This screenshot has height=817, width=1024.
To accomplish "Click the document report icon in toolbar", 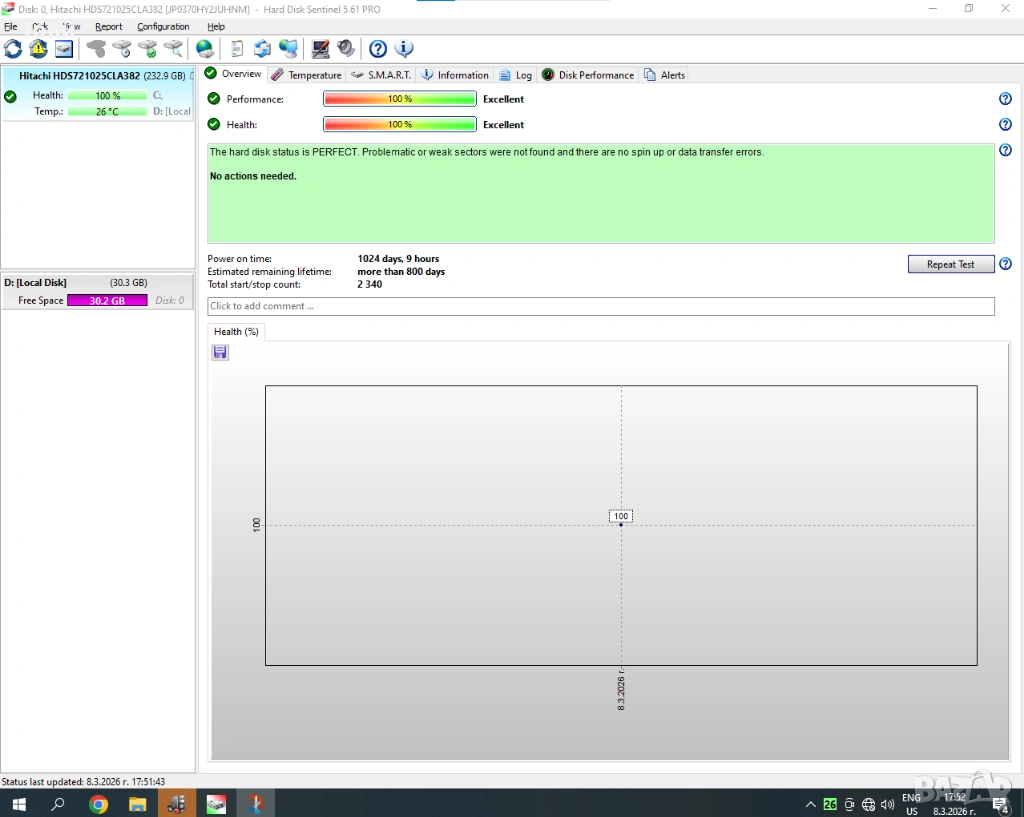I will (x=237, y=49).
